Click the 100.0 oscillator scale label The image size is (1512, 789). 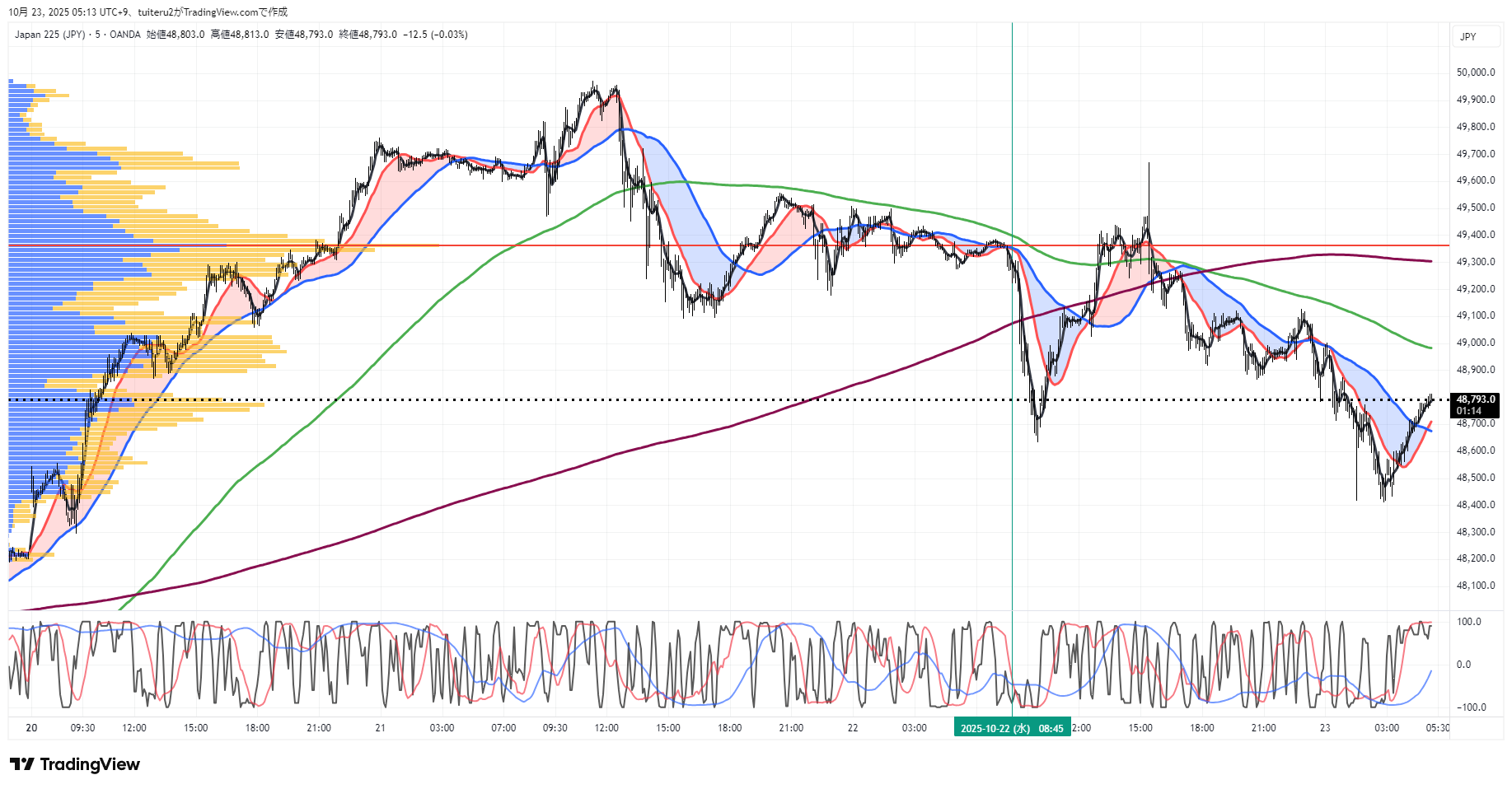[x=1469, y=622]
